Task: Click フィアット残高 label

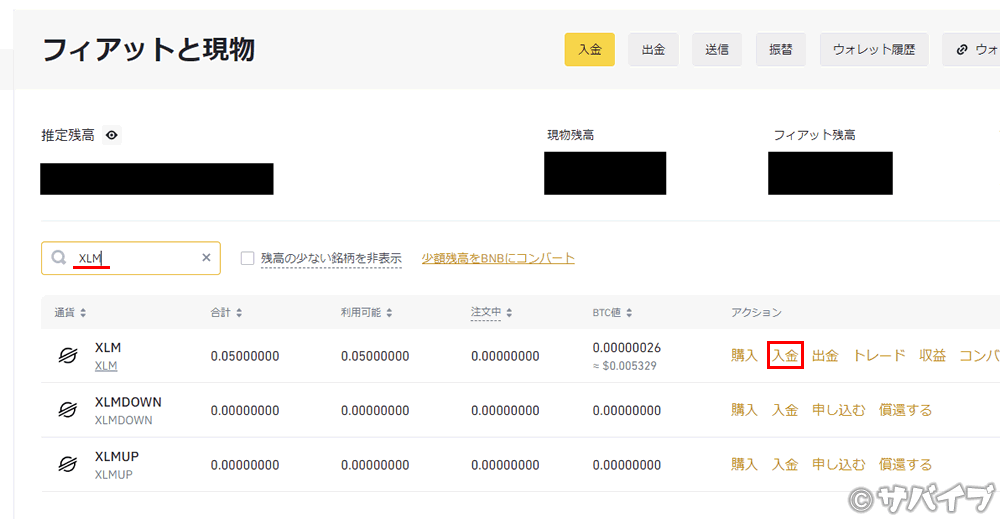Action: tap(814, 135)
